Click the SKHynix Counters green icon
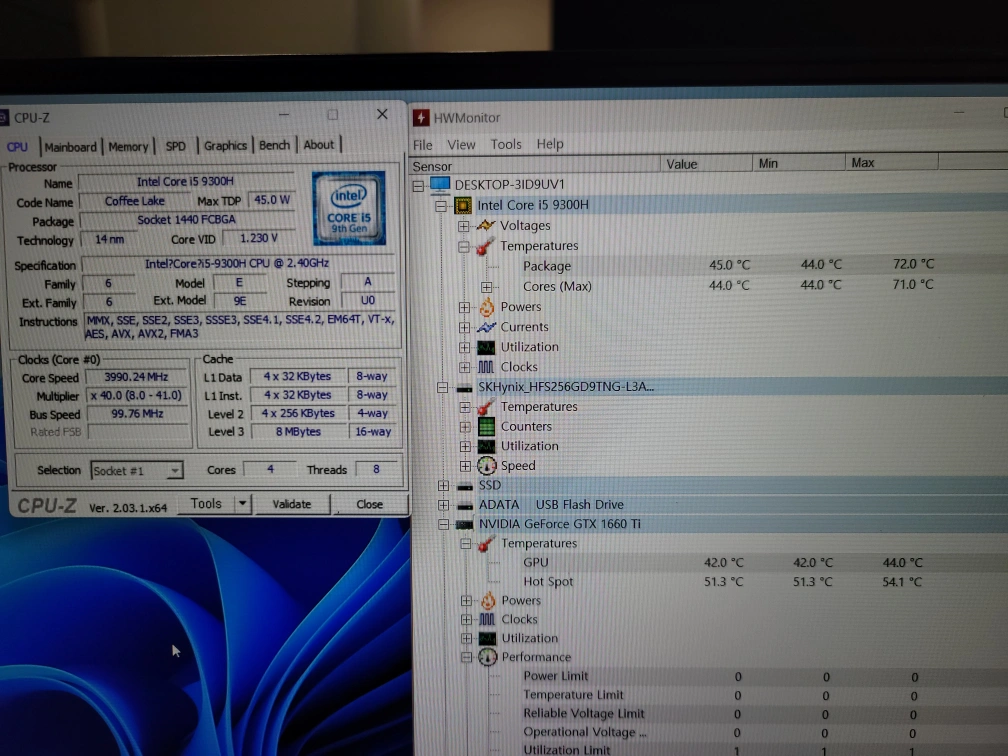 coord(487,427)
